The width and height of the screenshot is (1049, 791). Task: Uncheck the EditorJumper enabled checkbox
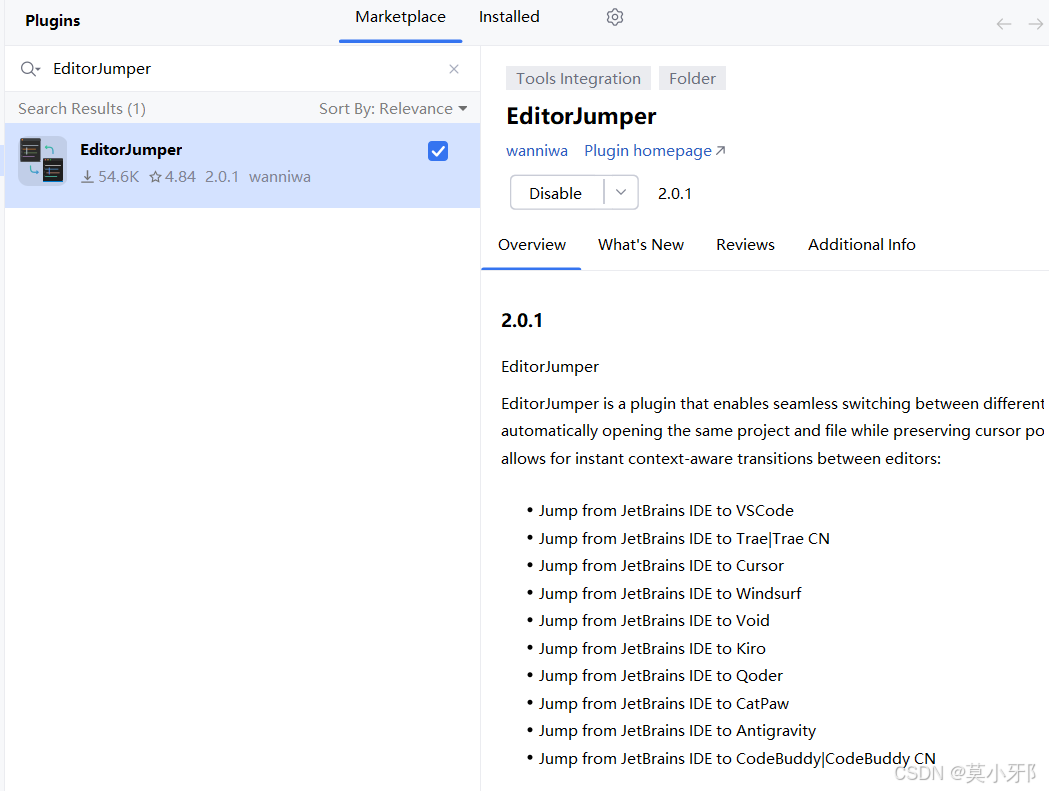438,151
